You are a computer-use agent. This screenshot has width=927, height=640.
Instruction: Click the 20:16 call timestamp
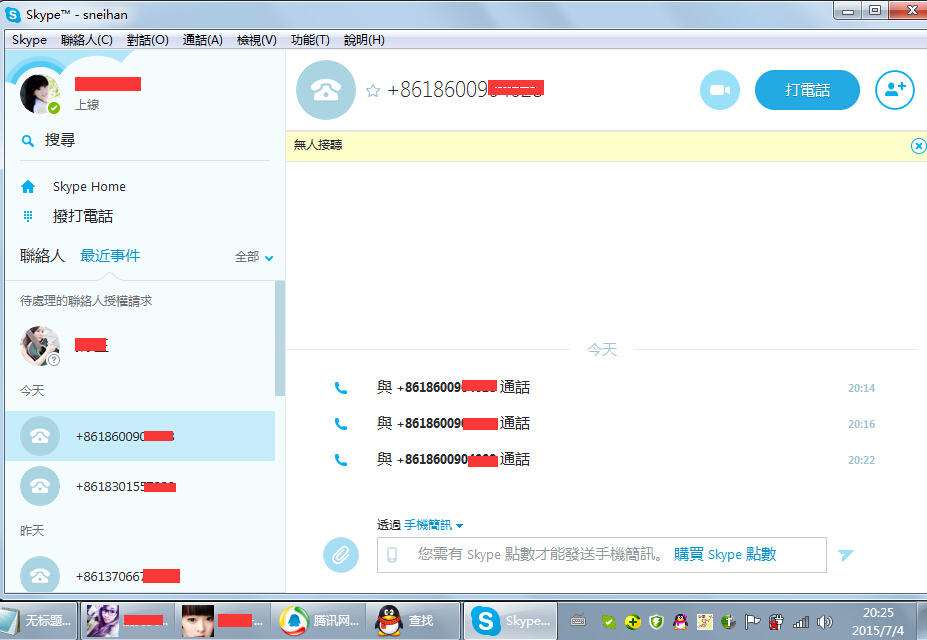point(861,424)
